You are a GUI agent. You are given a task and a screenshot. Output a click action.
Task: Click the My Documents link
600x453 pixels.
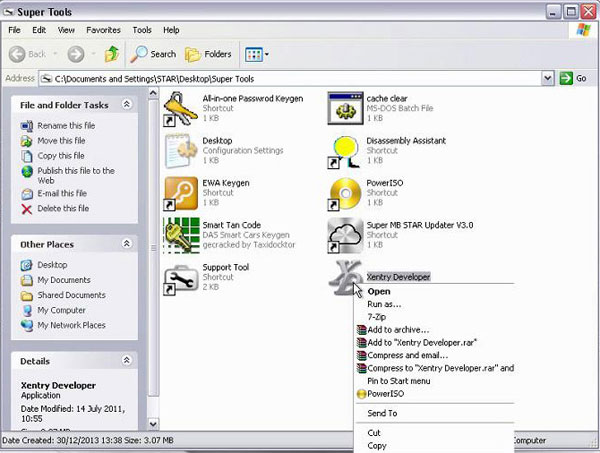(x=64, y=280)
